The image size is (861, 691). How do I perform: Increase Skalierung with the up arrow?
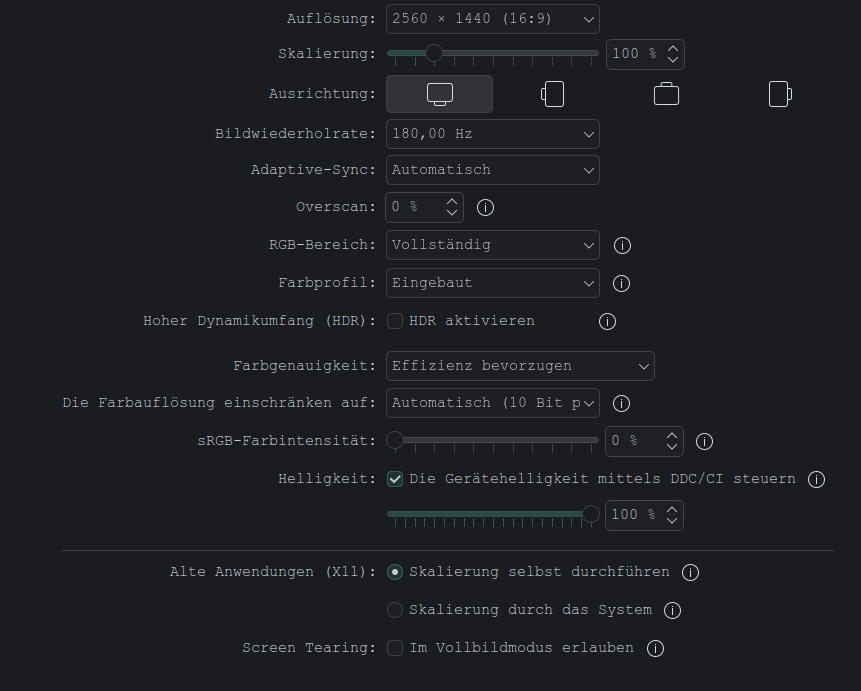click(673, 48)
